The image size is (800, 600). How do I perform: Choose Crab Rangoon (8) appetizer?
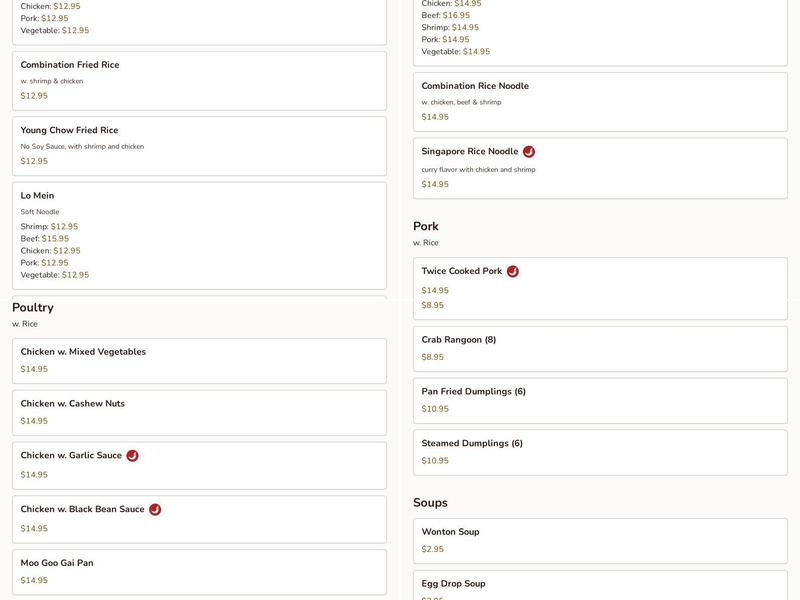coord(600,348)
